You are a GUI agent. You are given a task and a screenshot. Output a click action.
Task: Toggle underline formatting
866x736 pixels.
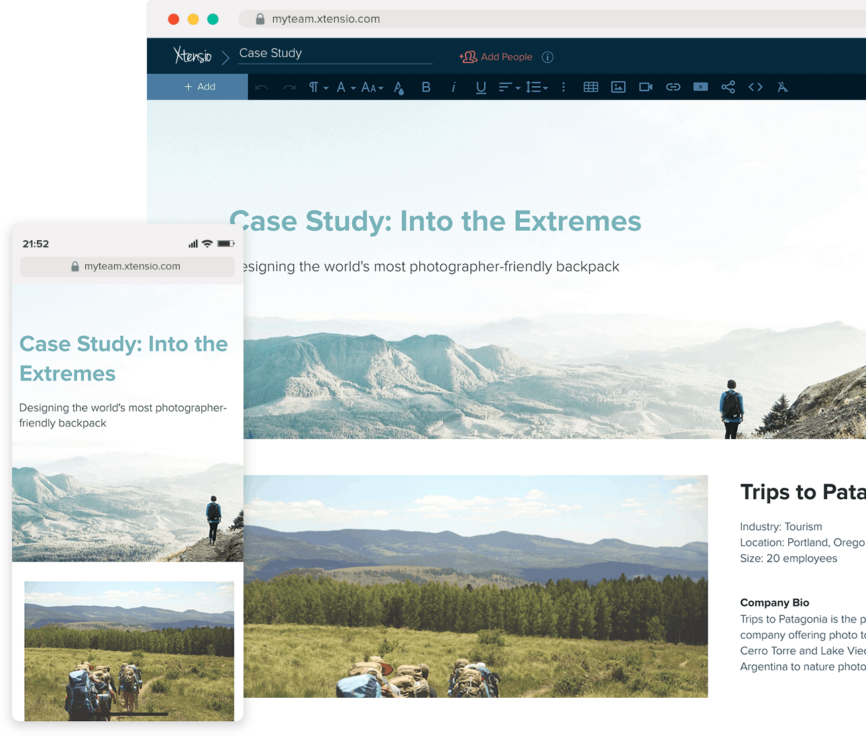(480, 87)
